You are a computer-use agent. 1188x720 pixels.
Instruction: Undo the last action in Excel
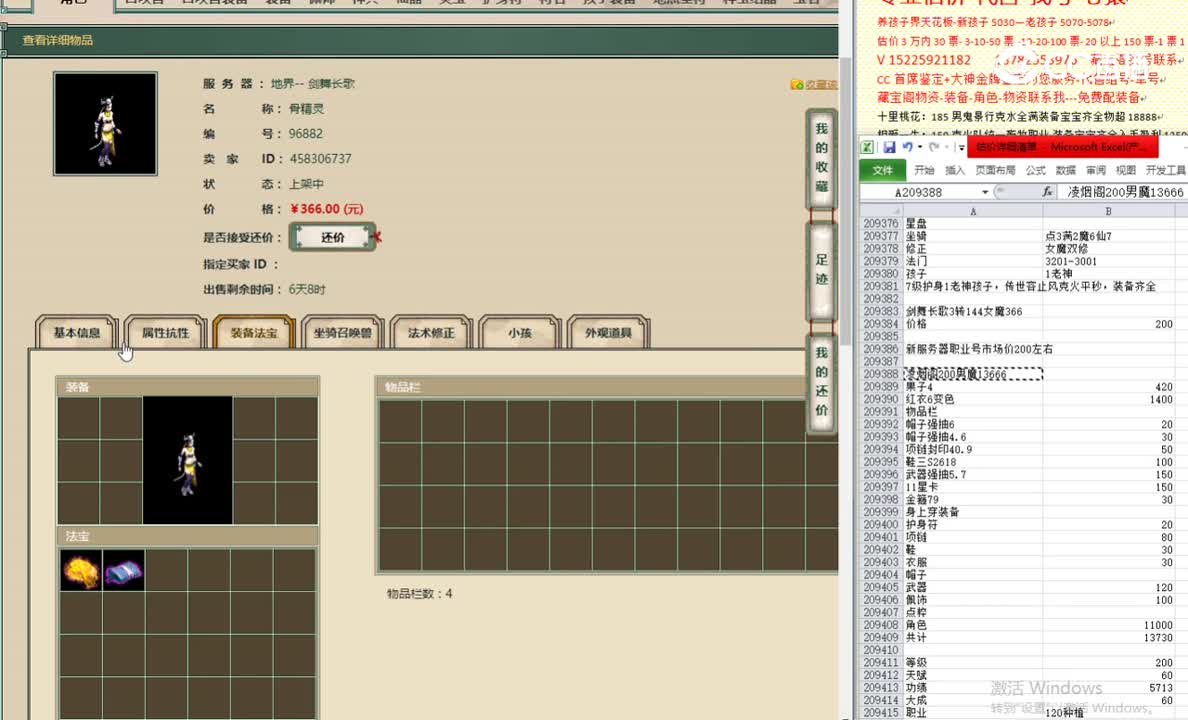tap(907, 147)
